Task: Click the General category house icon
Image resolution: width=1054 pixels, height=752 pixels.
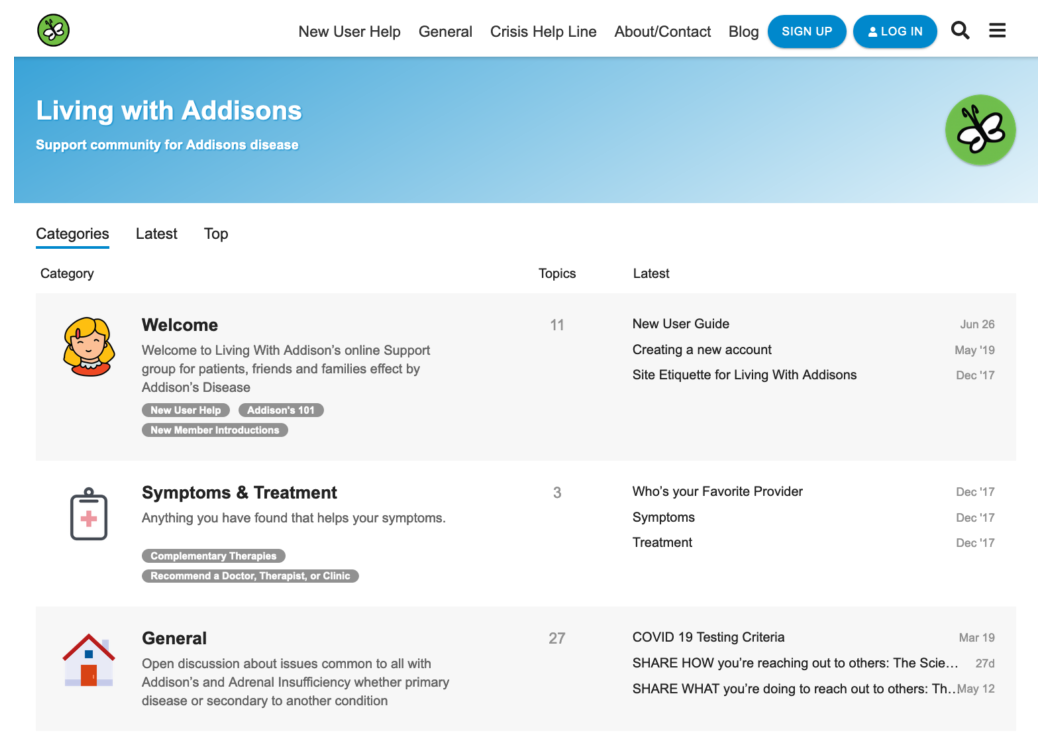Action: pyautogui.click(x=89, y=660)
